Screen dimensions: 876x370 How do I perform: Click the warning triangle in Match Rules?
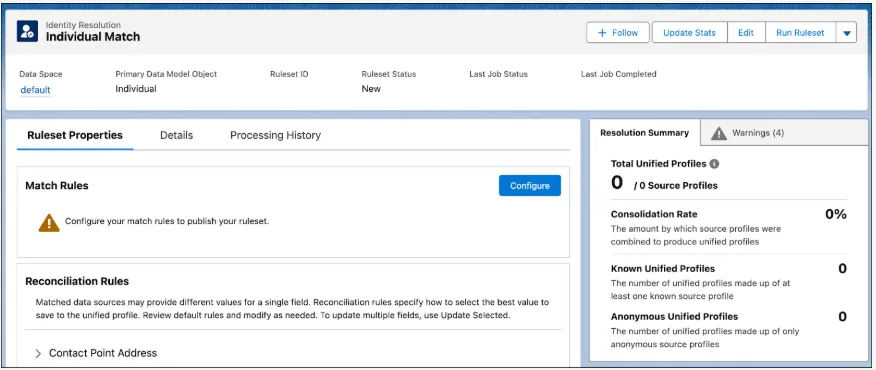[49, 222]
